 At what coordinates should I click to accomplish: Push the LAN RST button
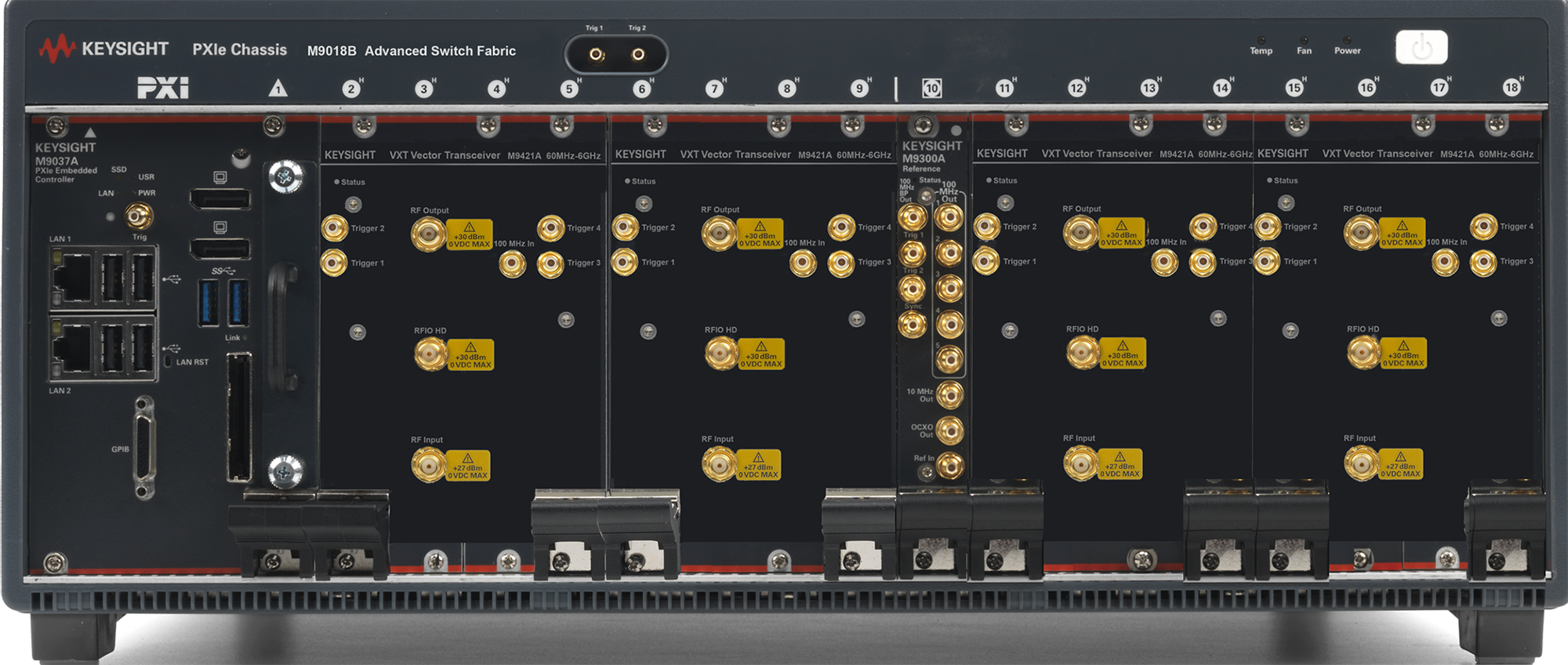click(x=168, y=362)
